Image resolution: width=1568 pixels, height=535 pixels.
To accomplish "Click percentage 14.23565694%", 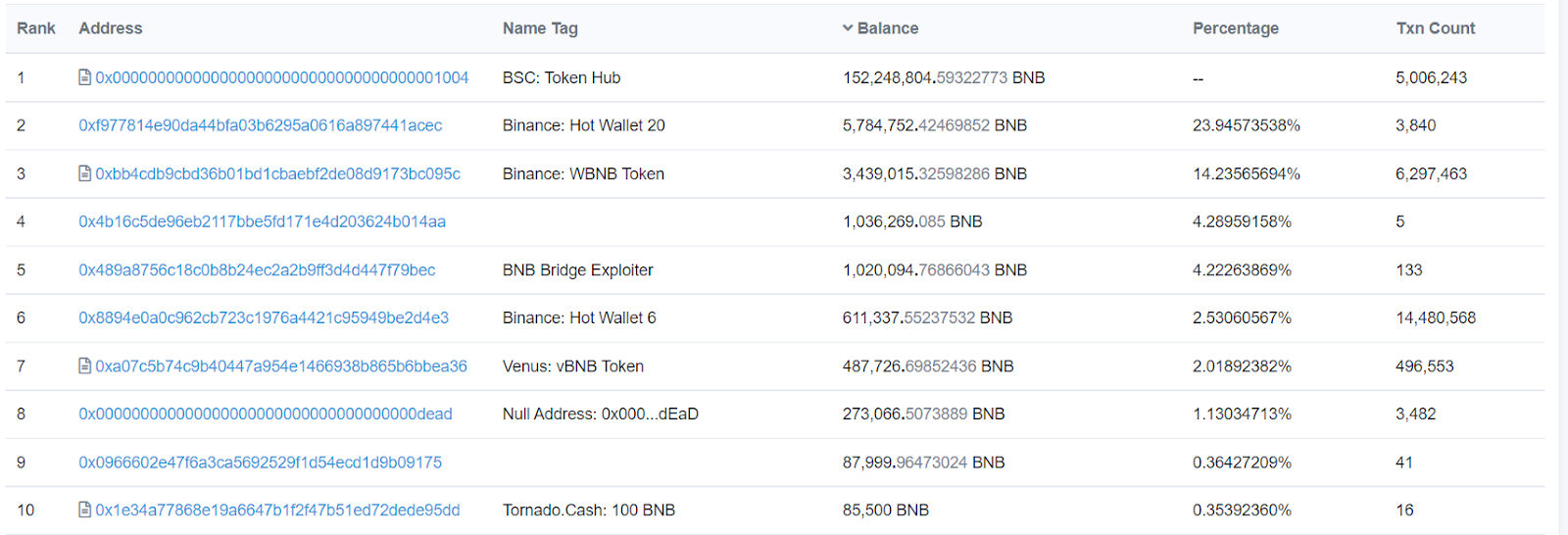I will click(x=1247, y=173).
